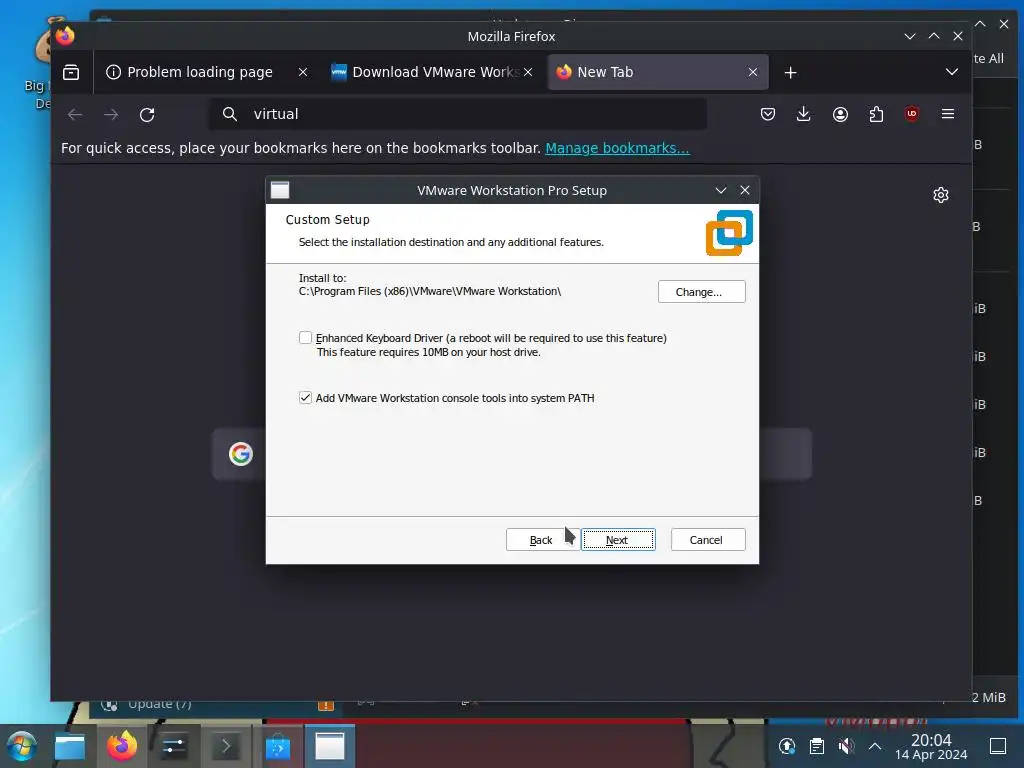The image size is (1024, 768).
Task: Minimize the VMware Setup dialog chevron
Action: (721, 190)
